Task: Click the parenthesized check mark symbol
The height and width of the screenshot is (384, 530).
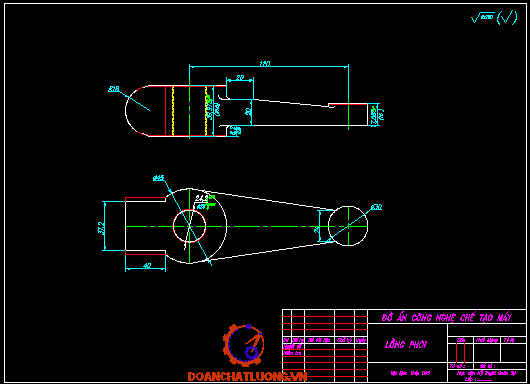Action: [507, 18]
